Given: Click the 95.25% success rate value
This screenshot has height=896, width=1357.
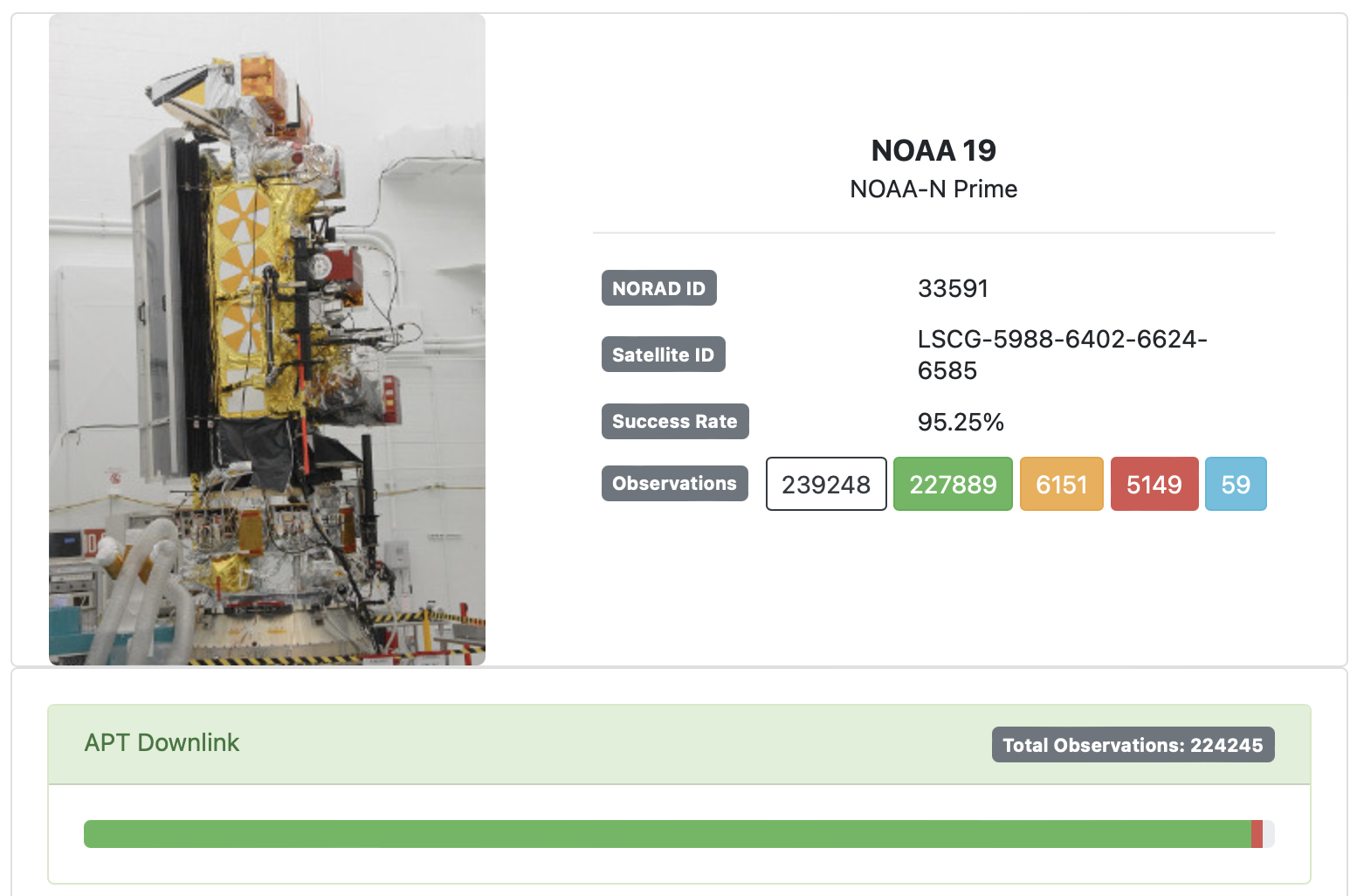Looking at the screenshot, I should click(x=961, y=422).
